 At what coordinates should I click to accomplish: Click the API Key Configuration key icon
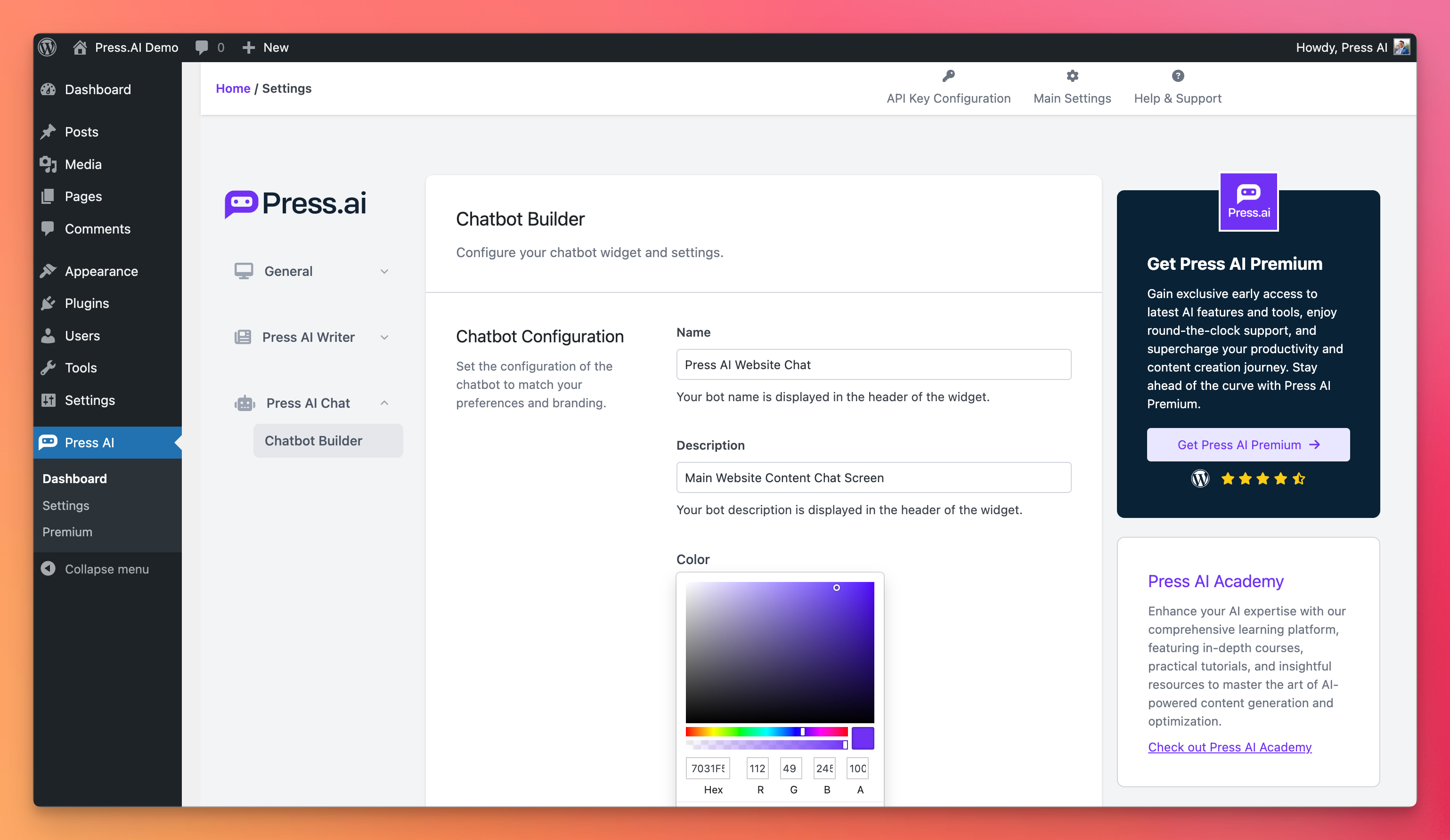(x=949, y=76)
